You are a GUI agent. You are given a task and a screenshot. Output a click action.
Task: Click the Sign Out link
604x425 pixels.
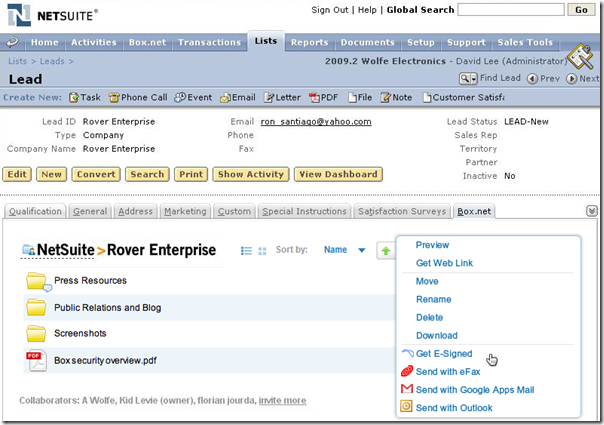[330, 10]
